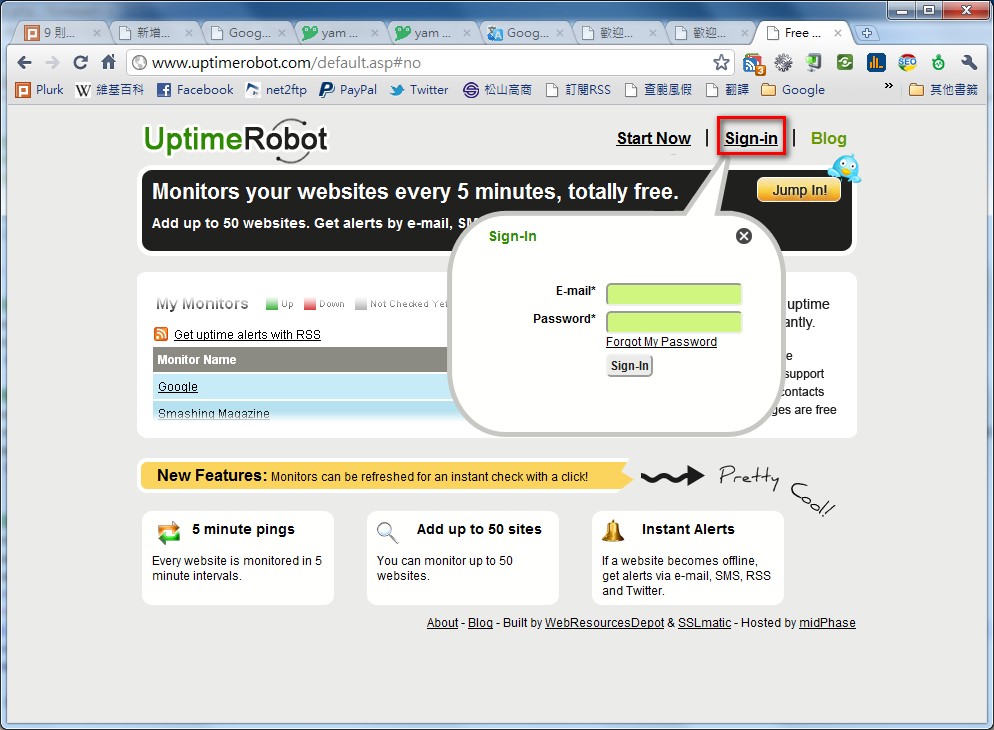
Task: Open the About footer link
Action: pyautogui.click(x=442, y=623)
